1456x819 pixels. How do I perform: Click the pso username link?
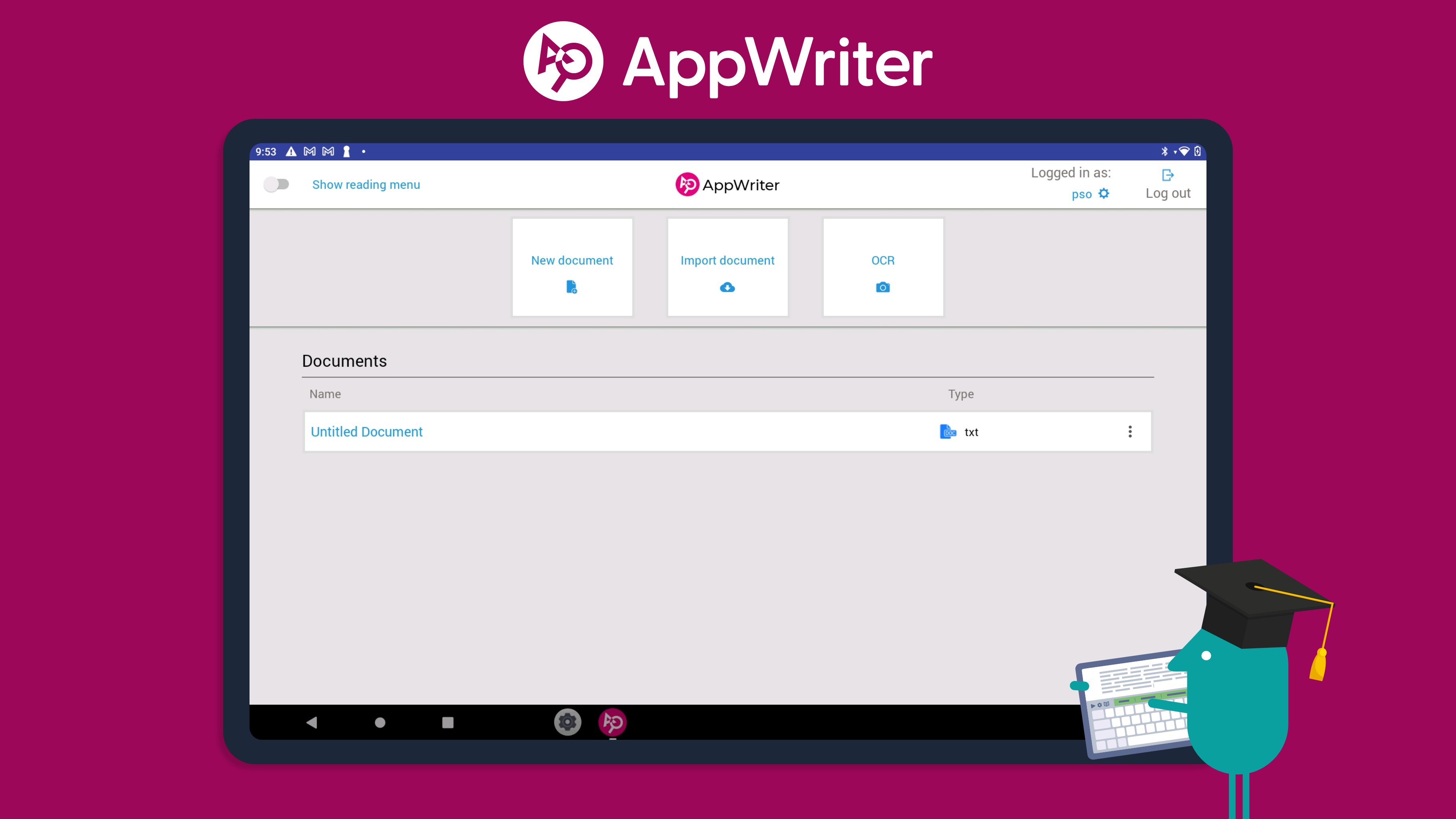point(1081,194)
